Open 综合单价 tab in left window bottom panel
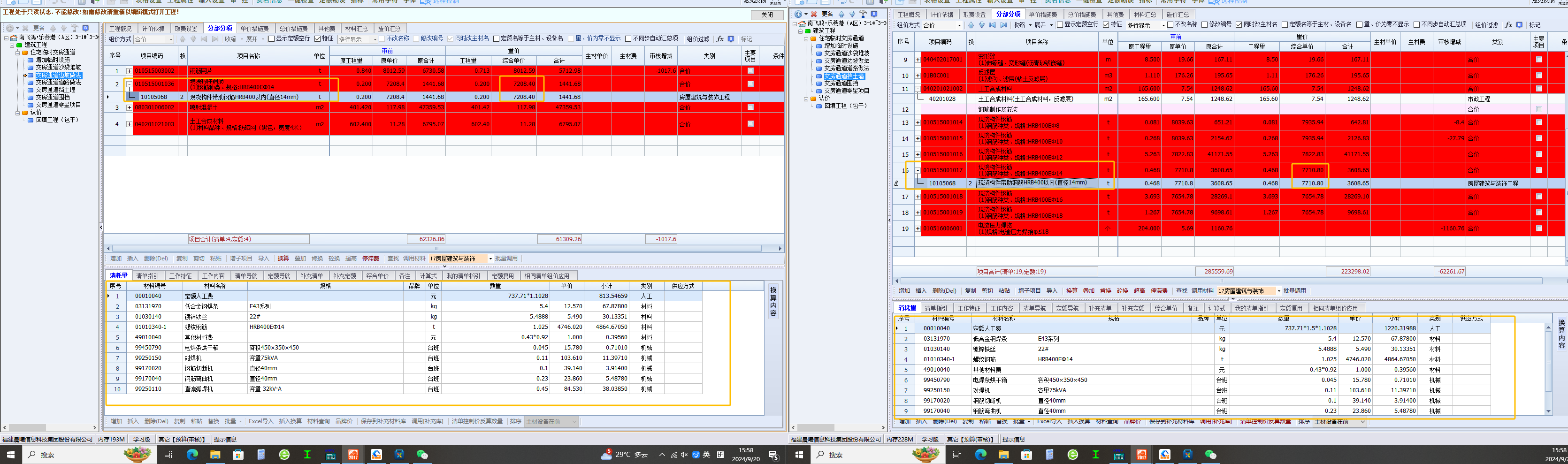The width and height of the screenshot is (1568, 464). coord(377,276)
